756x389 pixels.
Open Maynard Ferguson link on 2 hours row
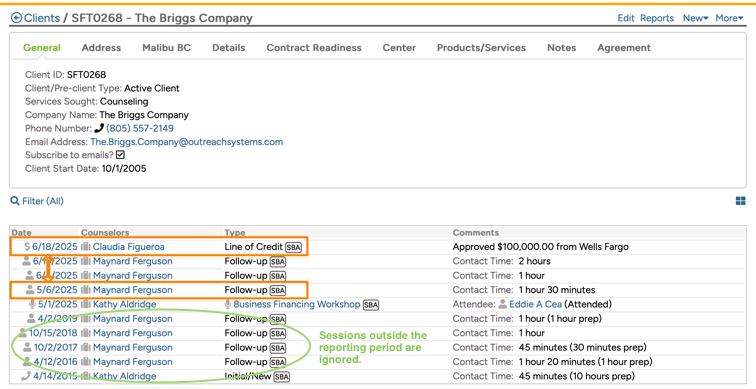[x=133, y=261]
